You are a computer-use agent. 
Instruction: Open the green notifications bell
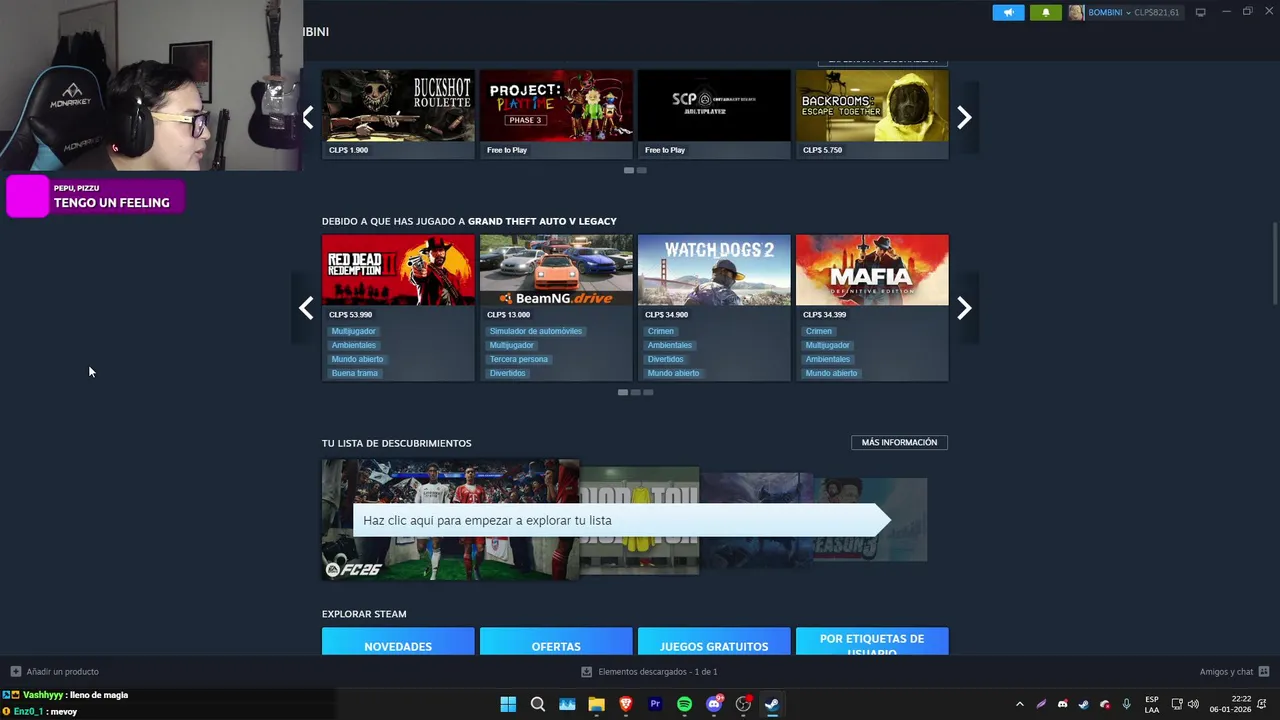click(1046, 12)
